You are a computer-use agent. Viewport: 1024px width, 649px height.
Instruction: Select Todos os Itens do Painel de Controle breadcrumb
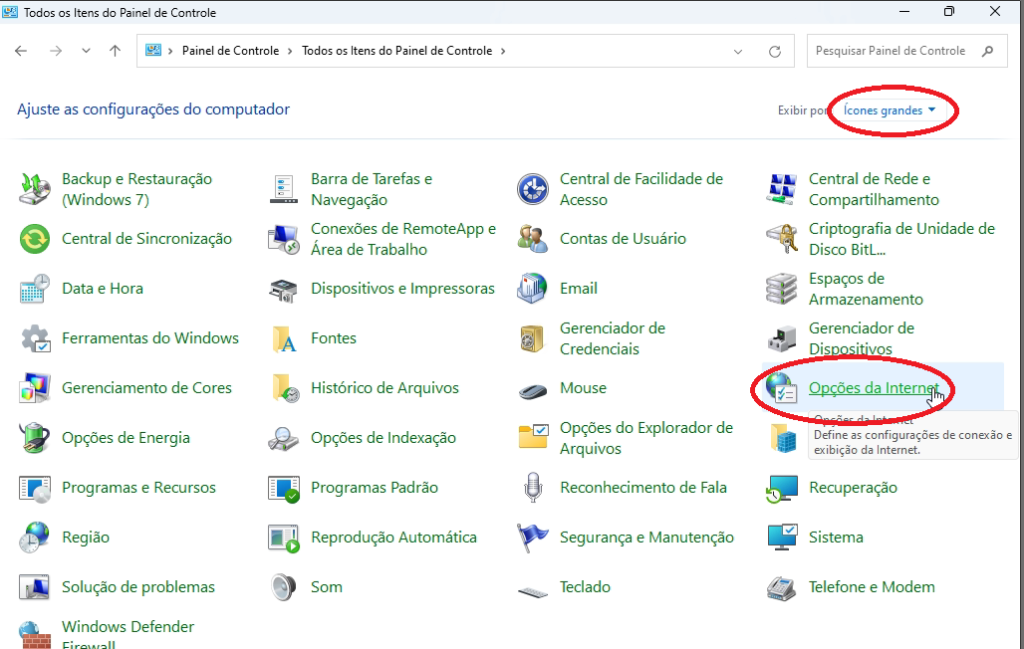[x=397, y=51]
